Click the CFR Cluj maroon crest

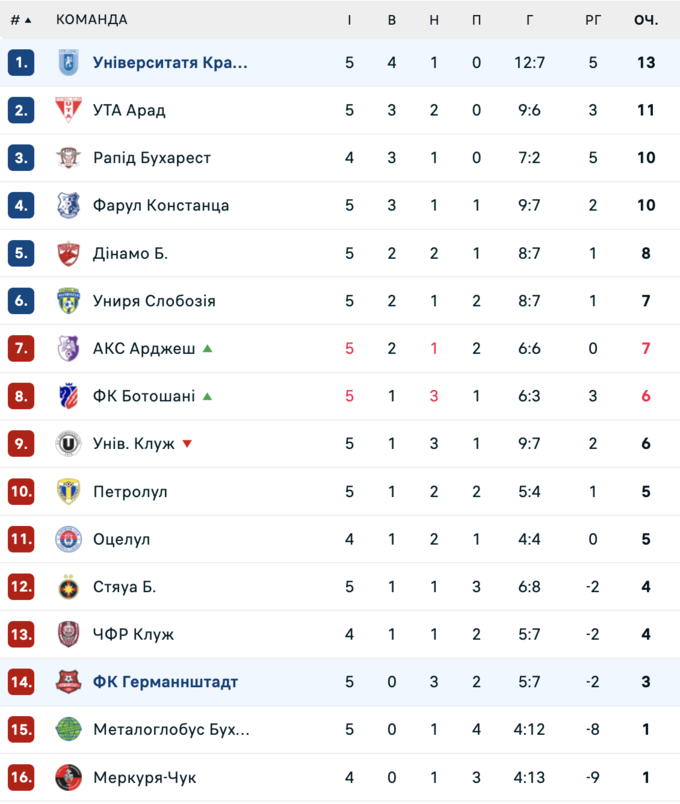point(68,634)
